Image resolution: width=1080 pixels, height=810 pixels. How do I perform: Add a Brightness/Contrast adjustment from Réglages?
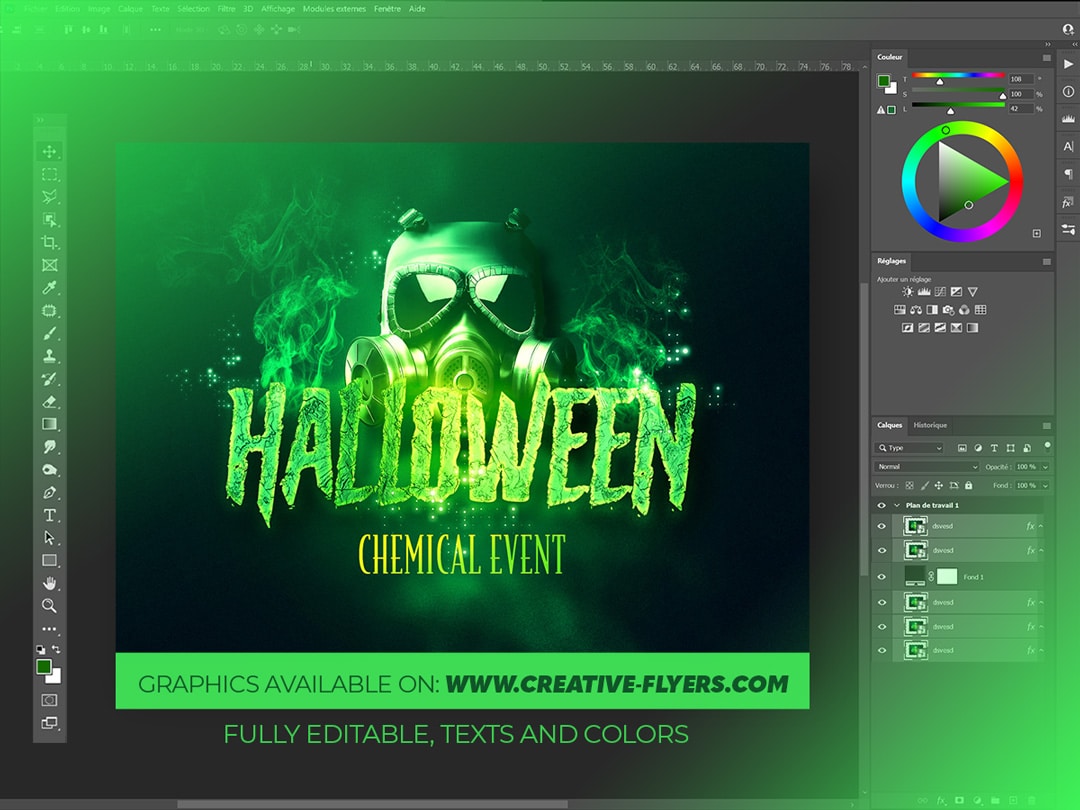pos(908,292)
